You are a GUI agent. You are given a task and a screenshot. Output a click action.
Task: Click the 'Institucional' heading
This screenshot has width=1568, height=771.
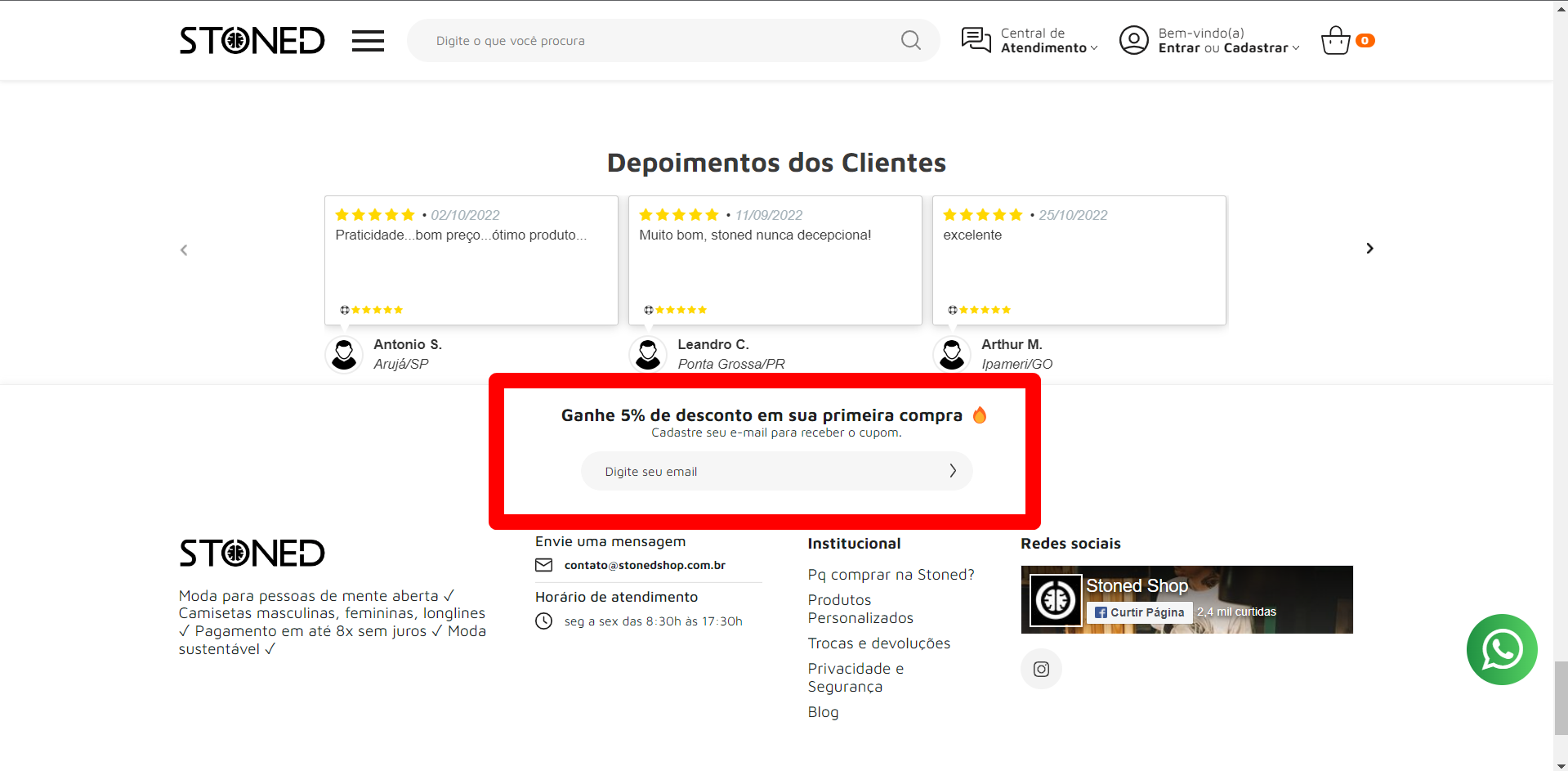click(x=854, y=544)
